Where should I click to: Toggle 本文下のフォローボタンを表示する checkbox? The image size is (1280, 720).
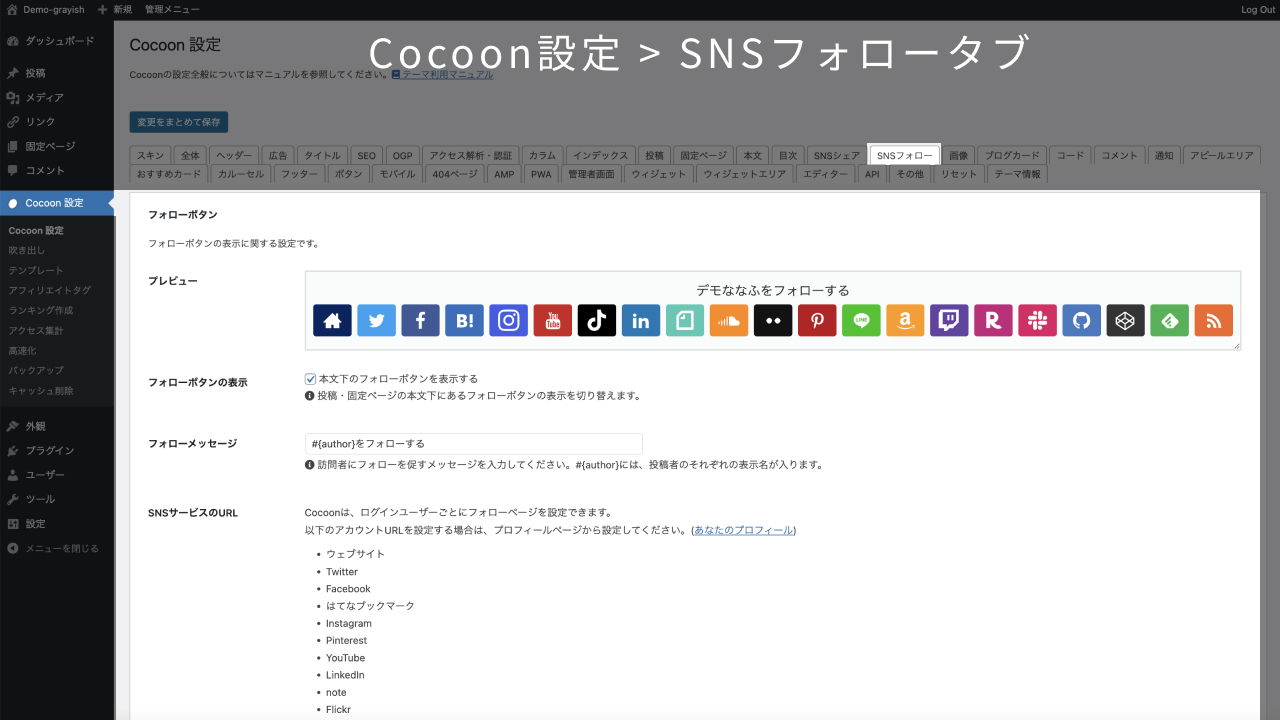311,379
